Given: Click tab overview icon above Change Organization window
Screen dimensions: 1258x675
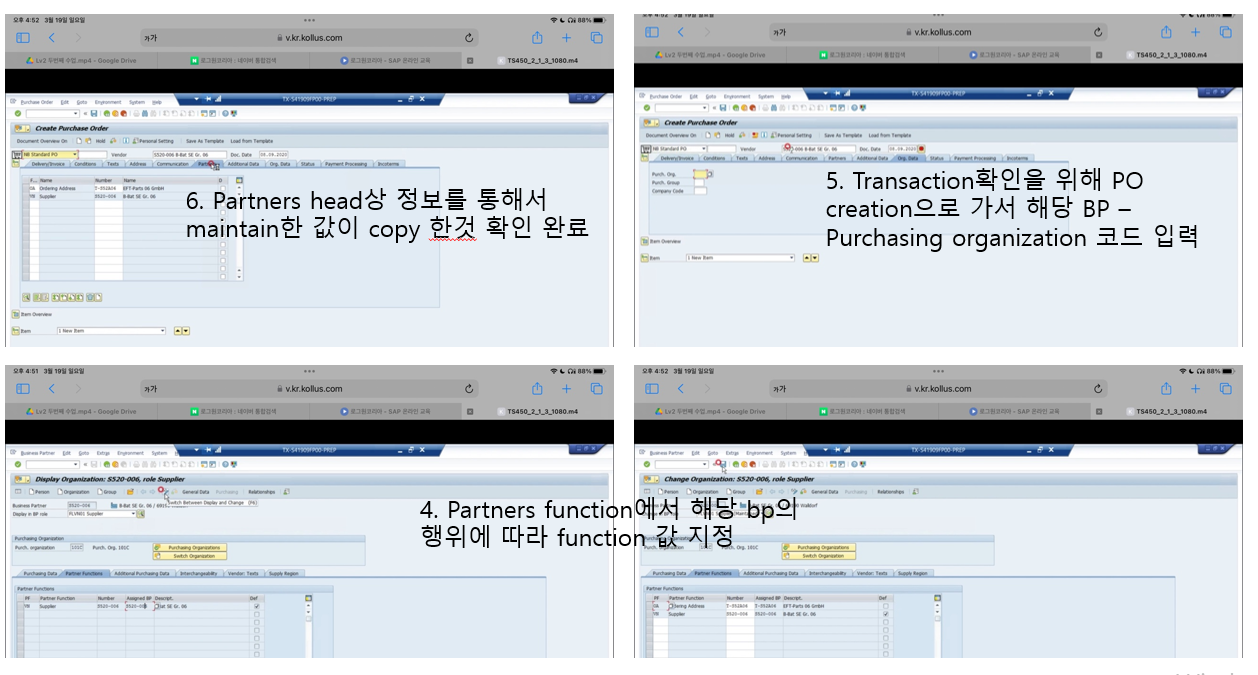Looking at the screenshot, I should [1226, 389].
